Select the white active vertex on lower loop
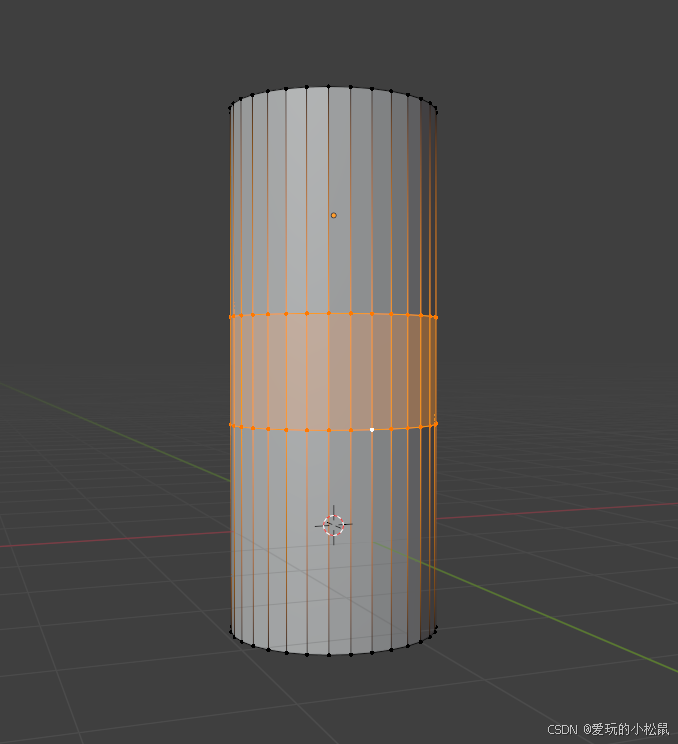 372,429
